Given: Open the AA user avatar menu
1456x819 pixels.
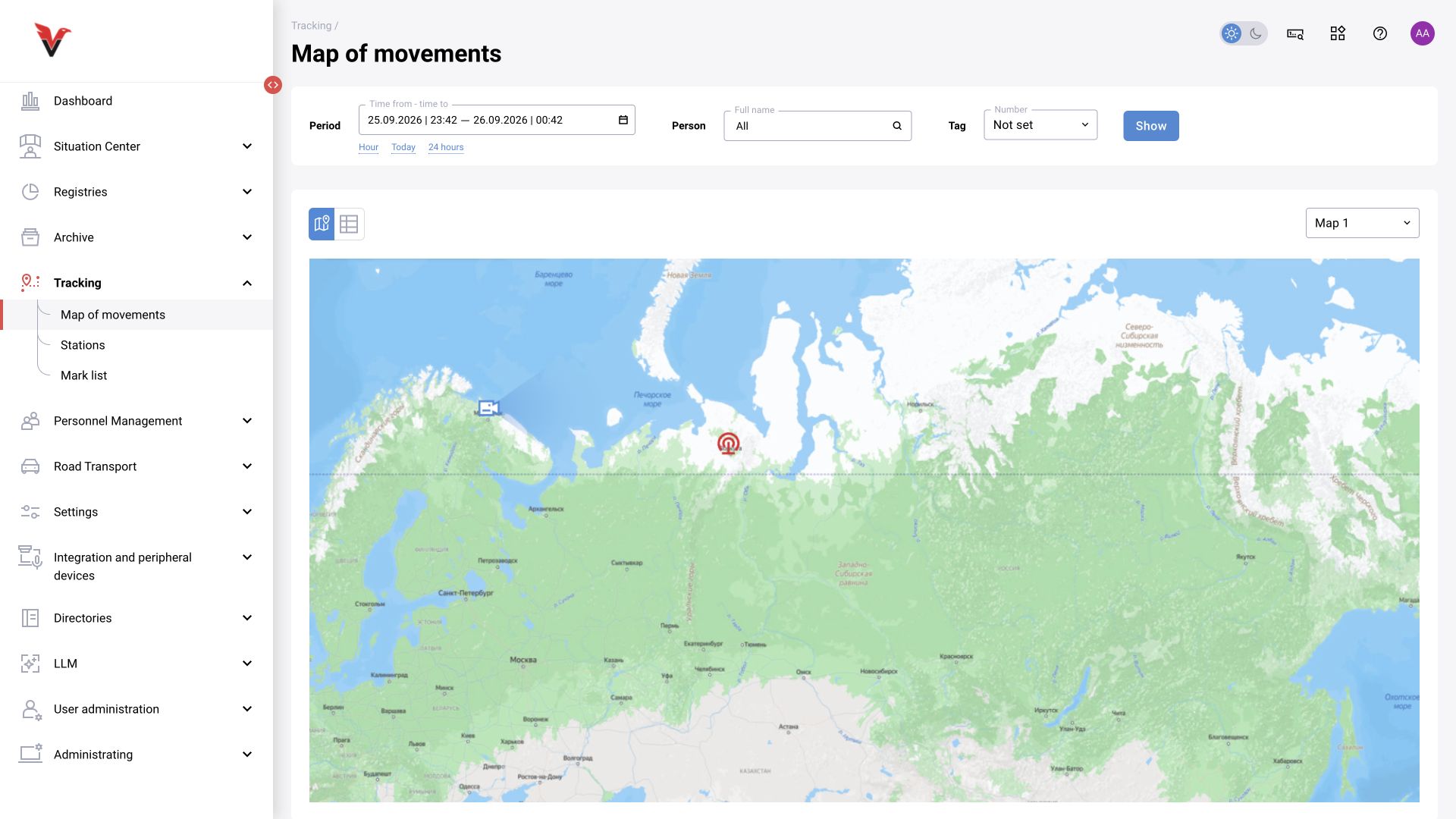Looking at the screenshot, I should click(1423, 33).
